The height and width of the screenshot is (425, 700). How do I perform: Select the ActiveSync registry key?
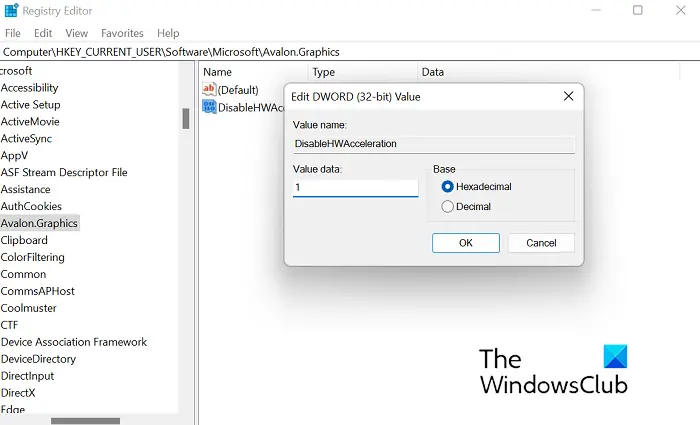(26, 138)
